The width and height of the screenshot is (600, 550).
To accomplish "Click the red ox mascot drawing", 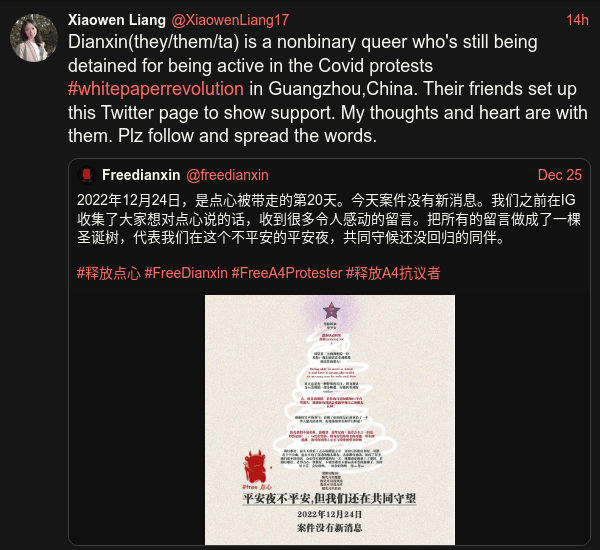I will click(256, 466).
